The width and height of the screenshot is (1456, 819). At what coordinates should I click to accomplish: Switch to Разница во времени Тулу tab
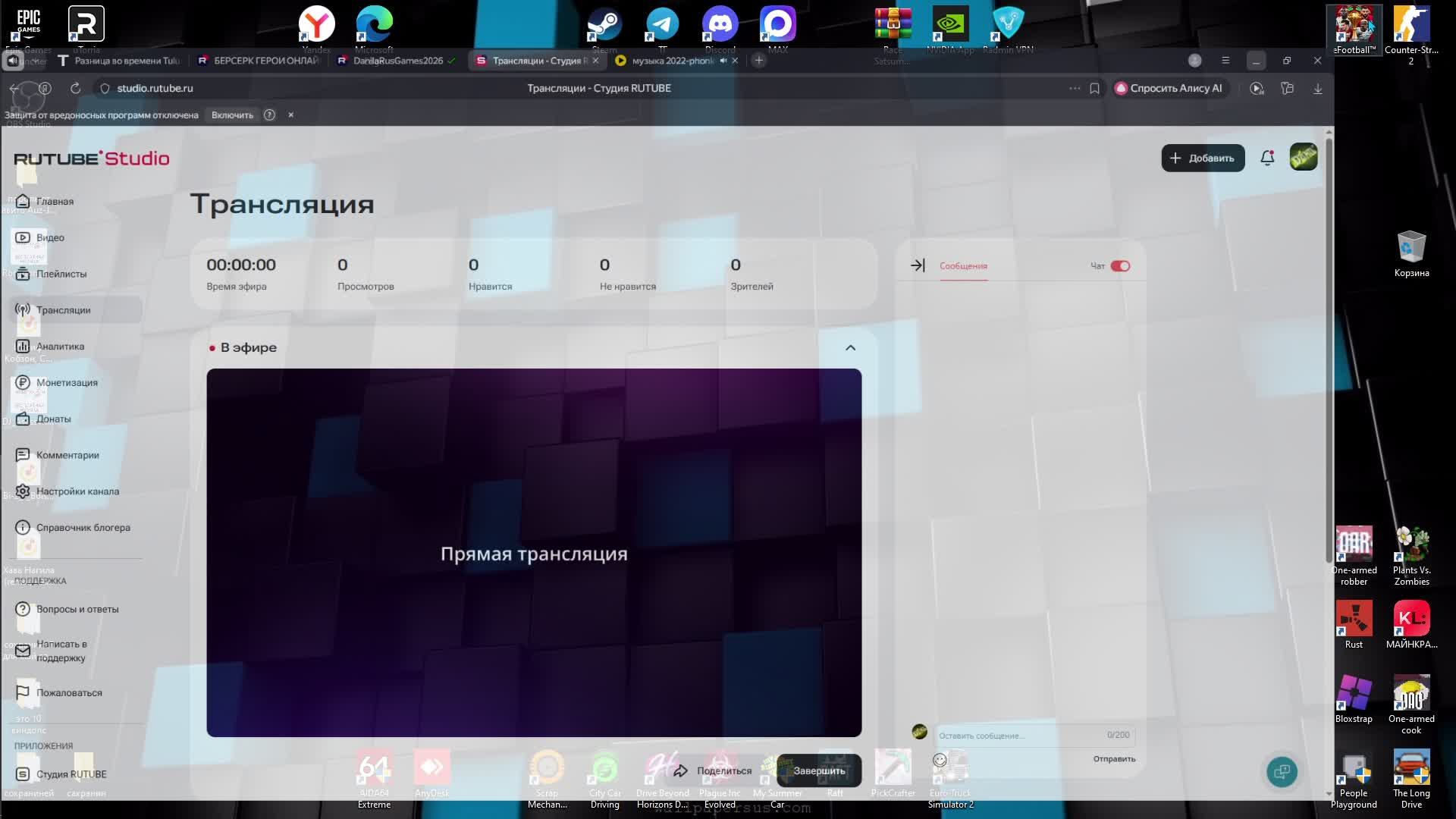(119, 61)
